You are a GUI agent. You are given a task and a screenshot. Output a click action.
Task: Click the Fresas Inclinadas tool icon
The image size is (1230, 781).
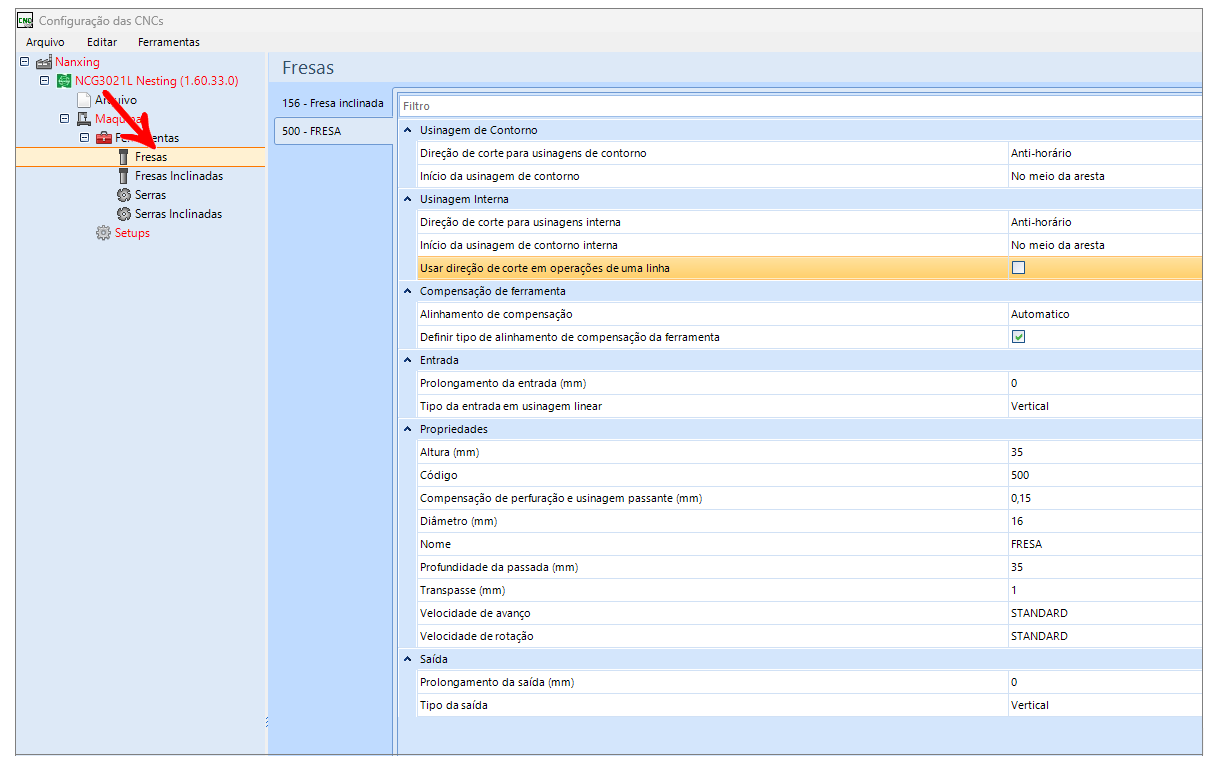(x=124, y=176)
